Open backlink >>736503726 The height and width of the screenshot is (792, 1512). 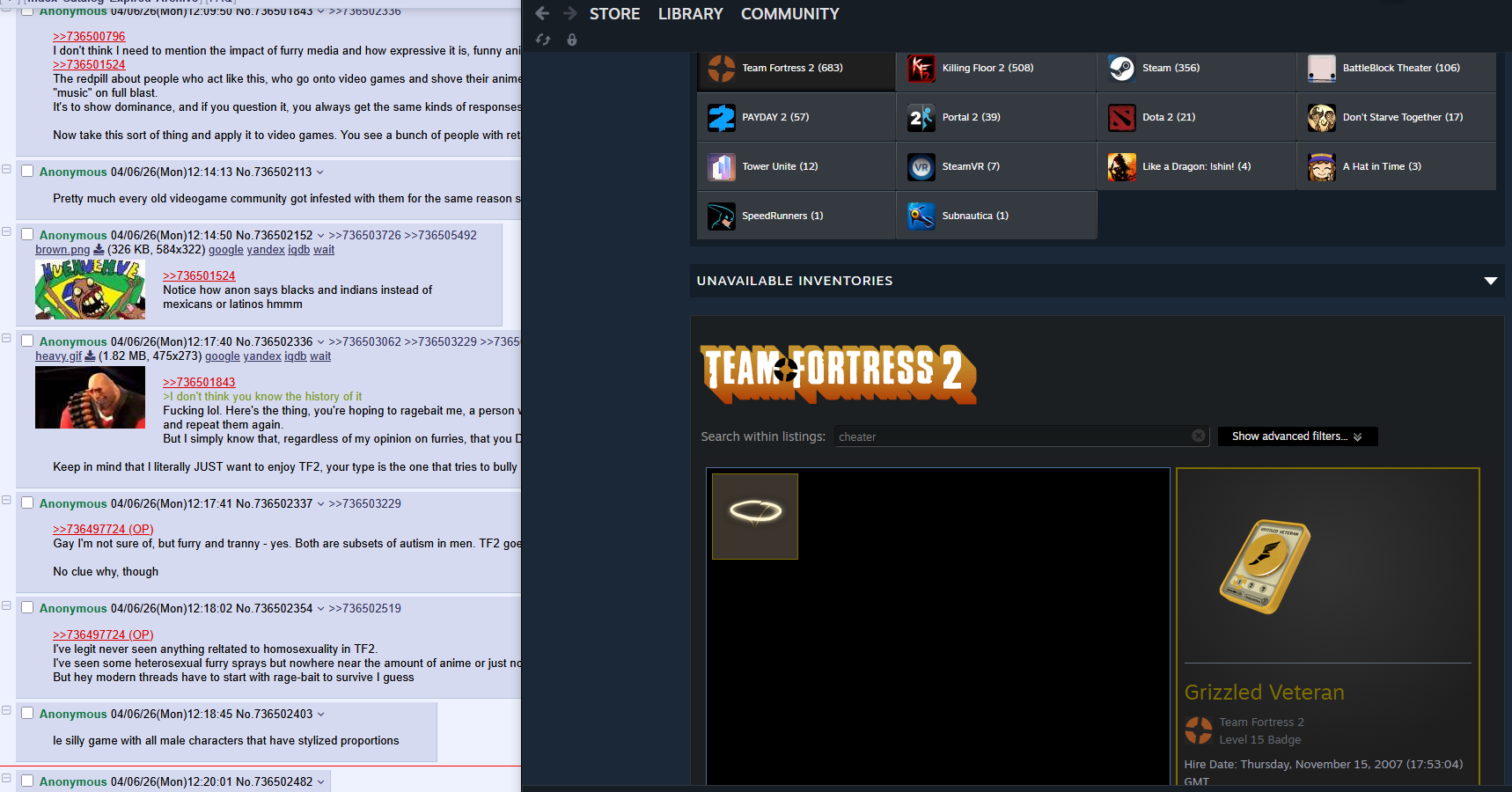tap(364, 236)
